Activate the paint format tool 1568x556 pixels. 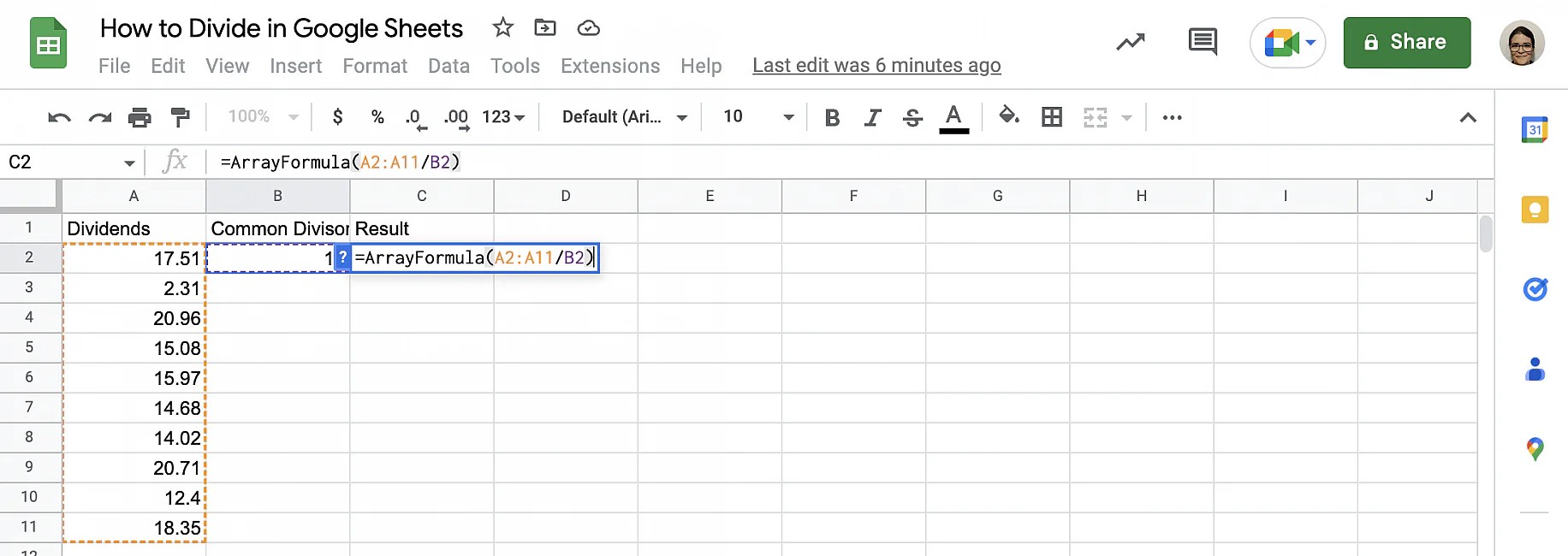[x=181, y=117]
